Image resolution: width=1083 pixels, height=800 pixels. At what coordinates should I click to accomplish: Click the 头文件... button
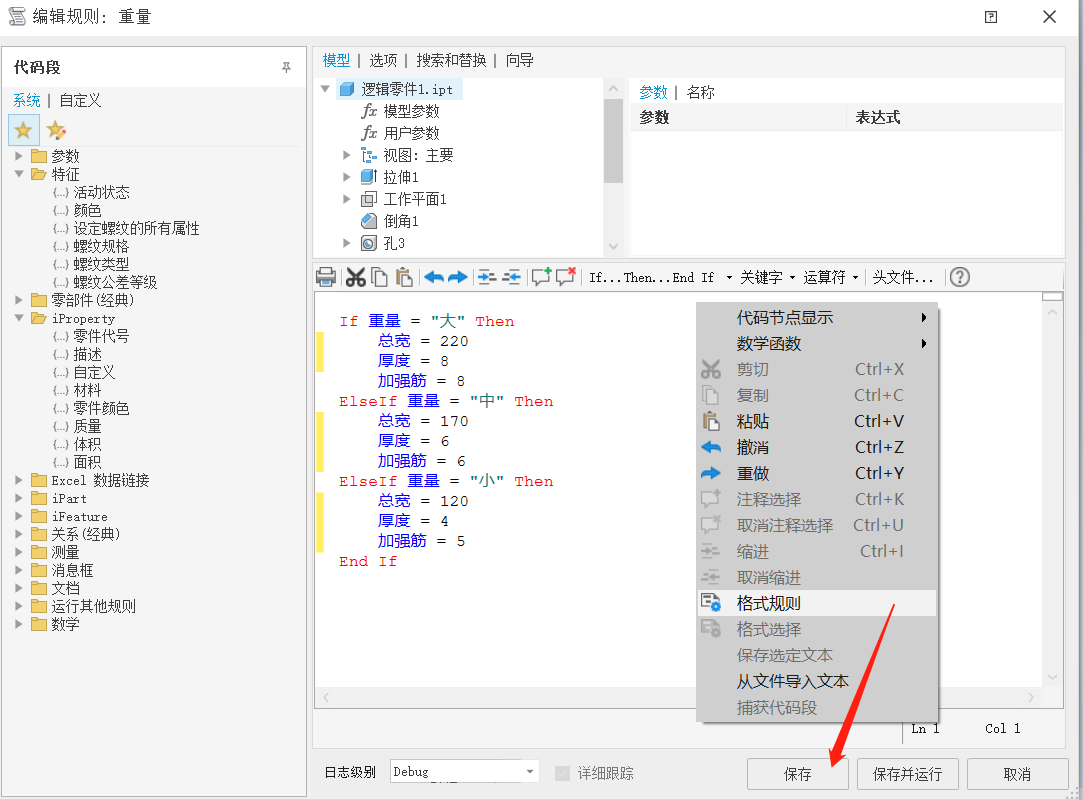[902, 278]
